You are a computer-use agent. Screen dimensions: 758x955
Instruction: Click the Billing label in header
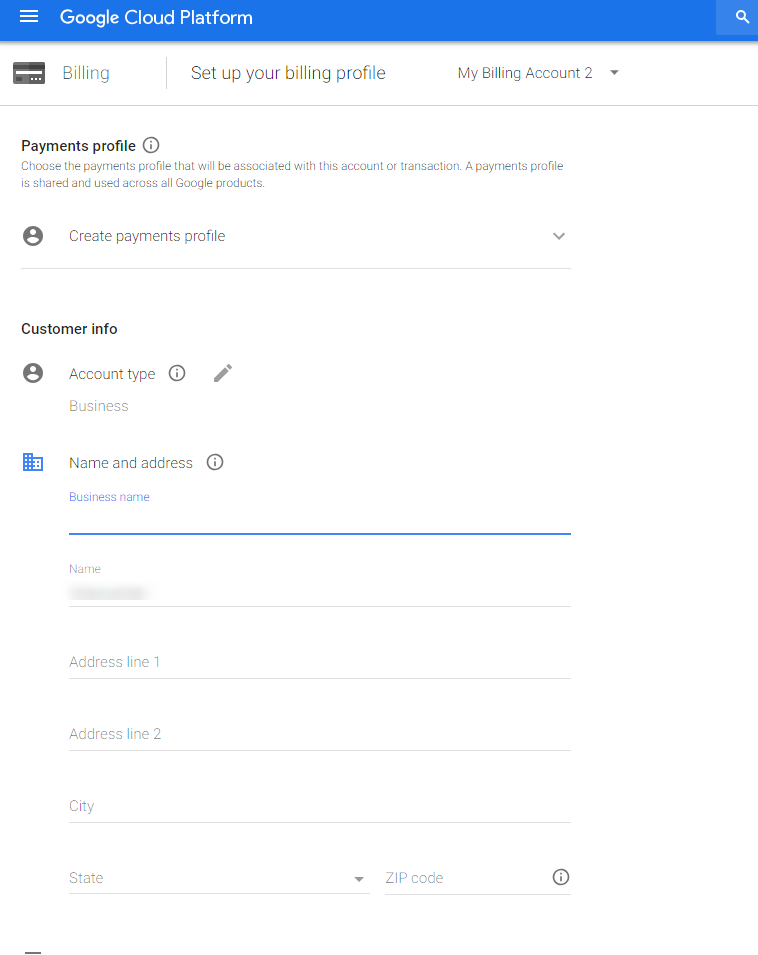pos(86,73)
